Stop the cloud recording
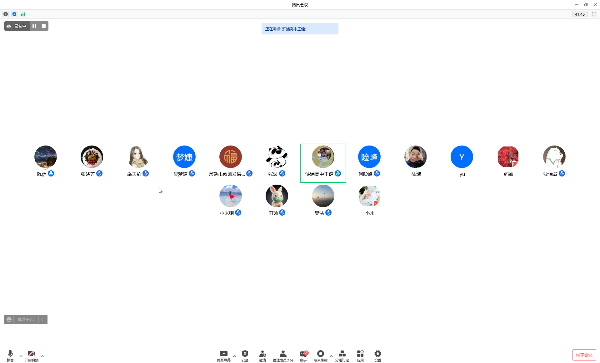600x363 pixels. [44, 26]
